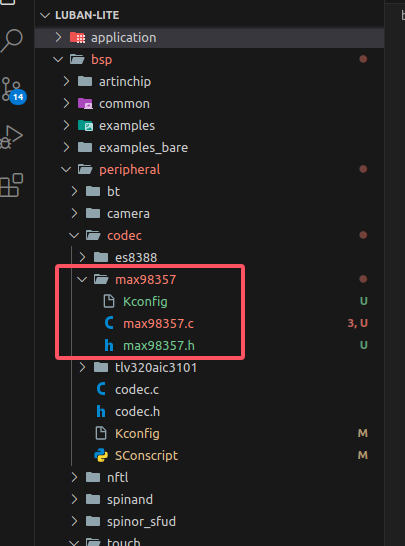Click the C icon of max98357.c
Image resolution: width=405 pixels, height=546 pixels.
coord(109,323)
